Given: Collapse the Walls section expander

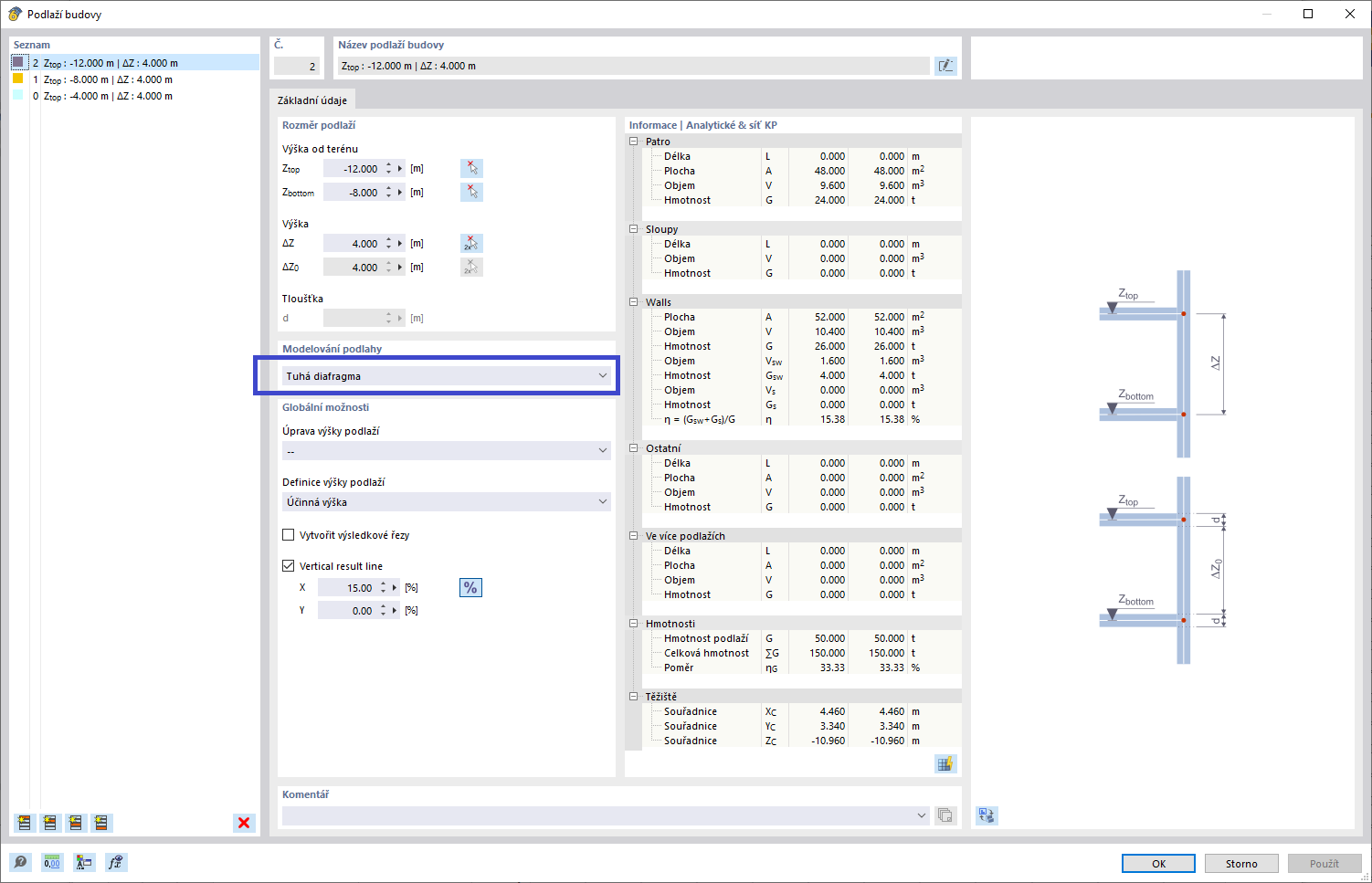Looking at the screenshot, I should pos(634,302).
